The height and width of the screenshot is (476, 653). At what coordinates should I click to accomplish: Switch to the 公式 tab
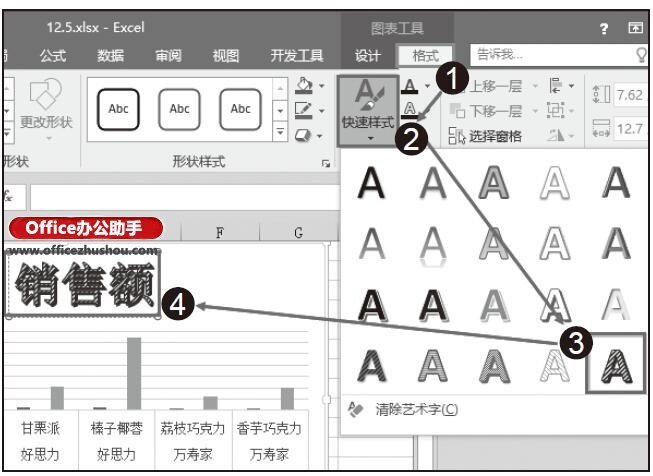(53, 56)
